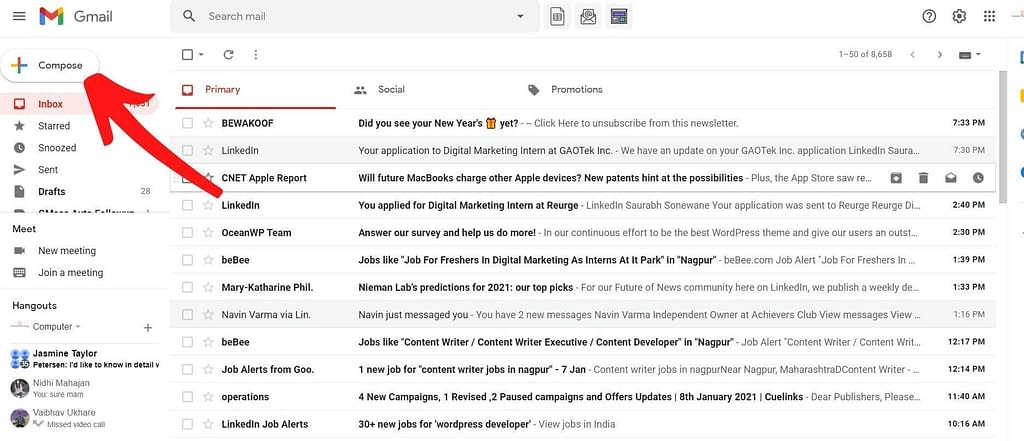Switch to the Primary tab

click(256, 90)
